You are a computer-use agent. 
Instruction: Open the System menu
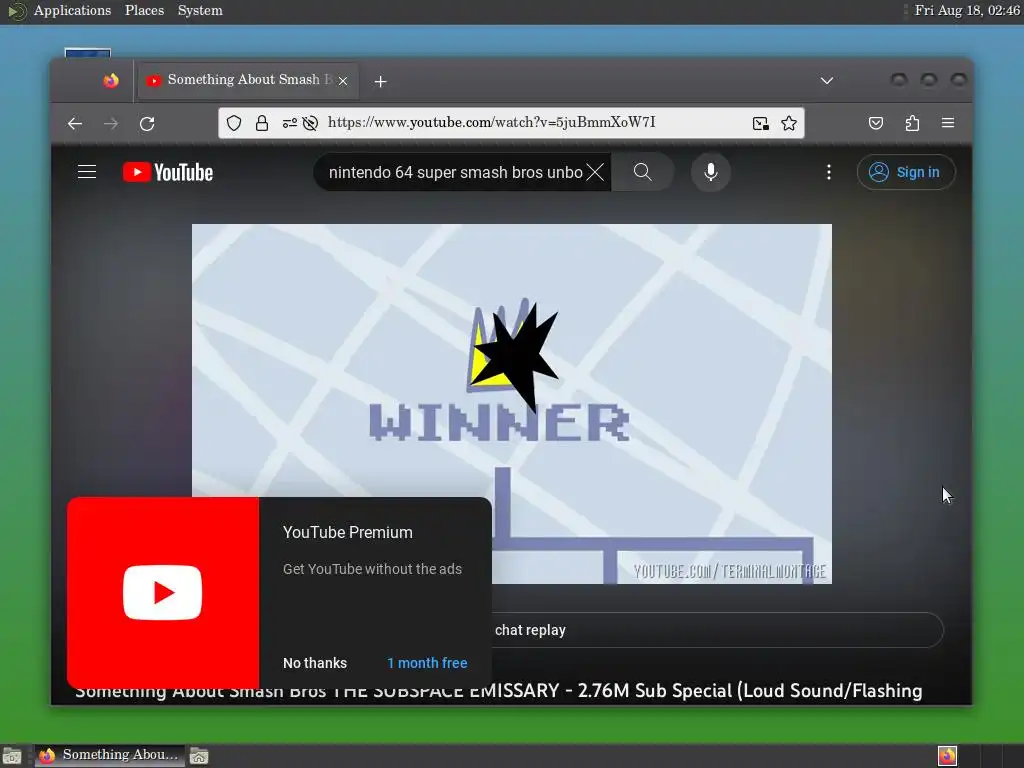pos(200,10)
